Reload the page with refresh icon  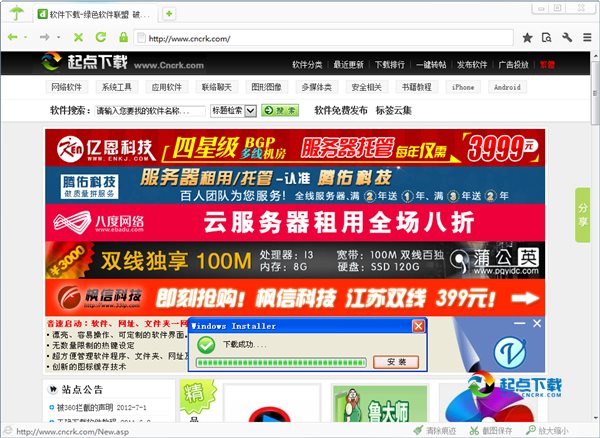point(101,37)
